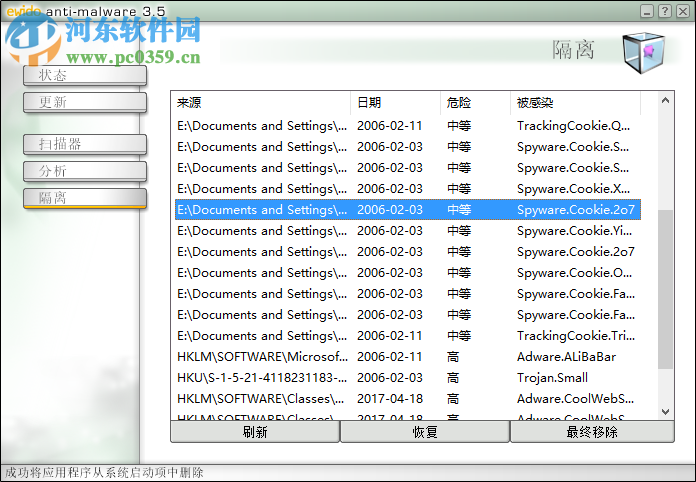Click the date 2006-02-11 in the TrackingCookie.Q... row

(x=390, y=126)
